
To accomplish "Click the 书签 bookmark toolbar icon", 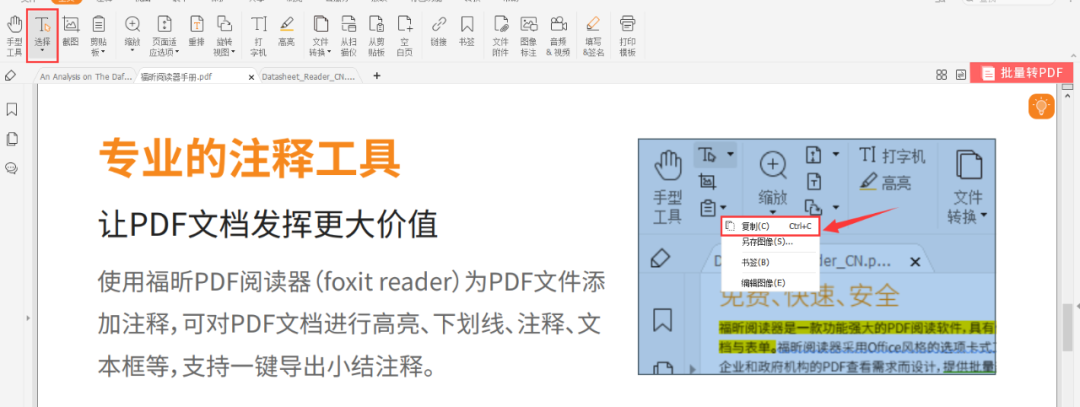I will point(467,25).
